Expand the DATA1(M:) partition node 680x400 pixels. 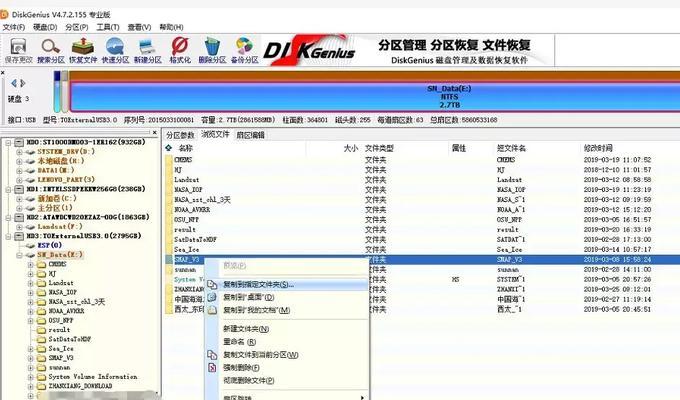point(19,170)
